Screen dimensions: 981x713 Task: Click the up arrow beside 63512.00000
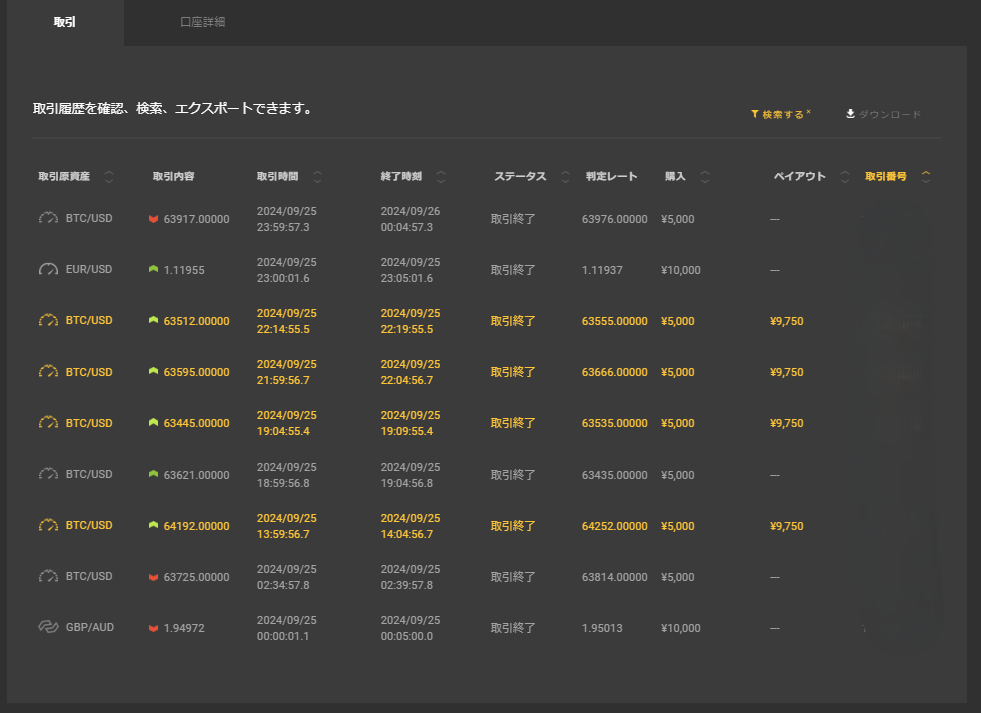click(153, 321)
